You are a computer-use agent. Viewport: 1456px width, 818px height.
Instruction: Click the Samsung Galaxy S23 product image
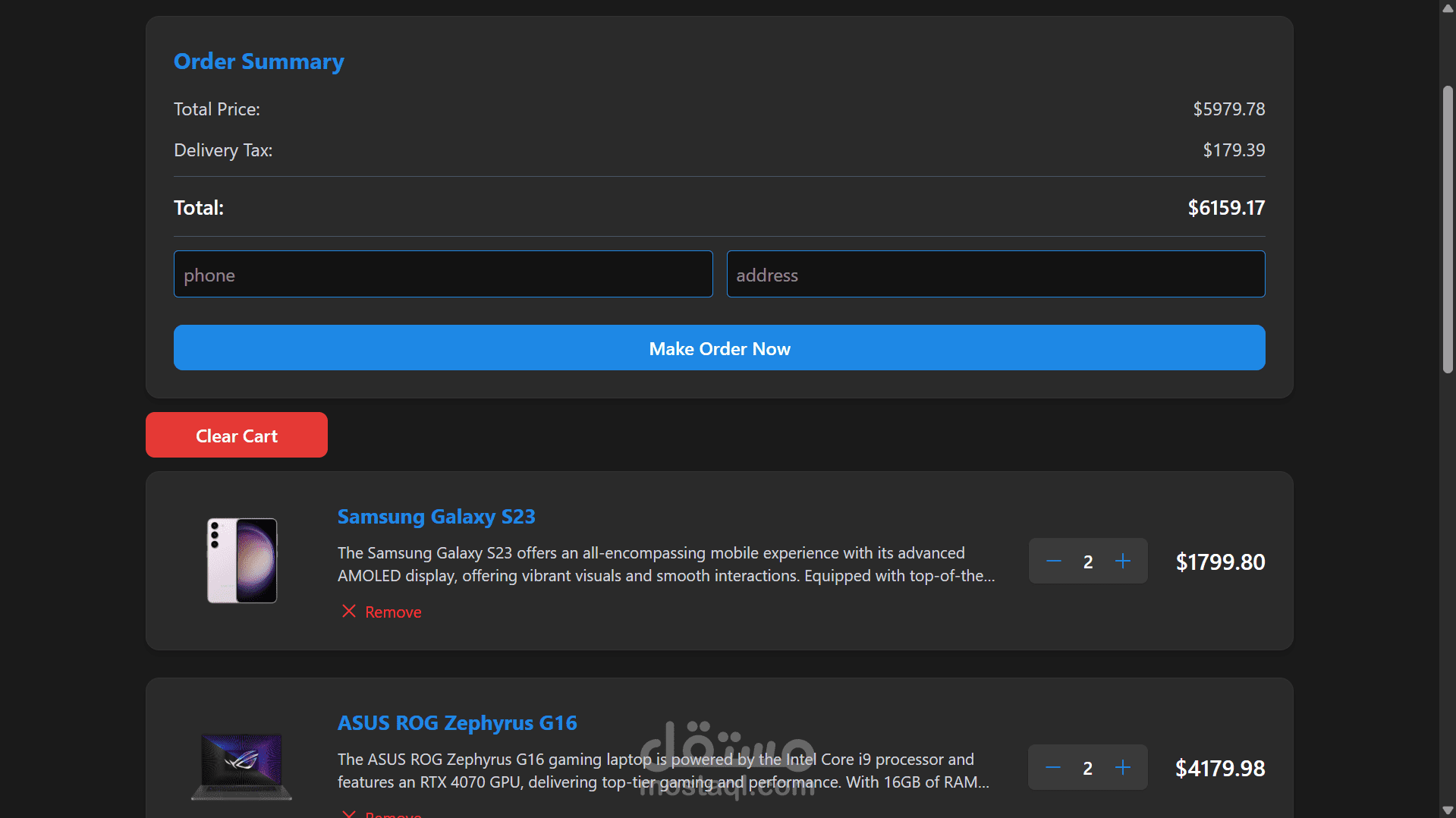(x=242, y=561)
